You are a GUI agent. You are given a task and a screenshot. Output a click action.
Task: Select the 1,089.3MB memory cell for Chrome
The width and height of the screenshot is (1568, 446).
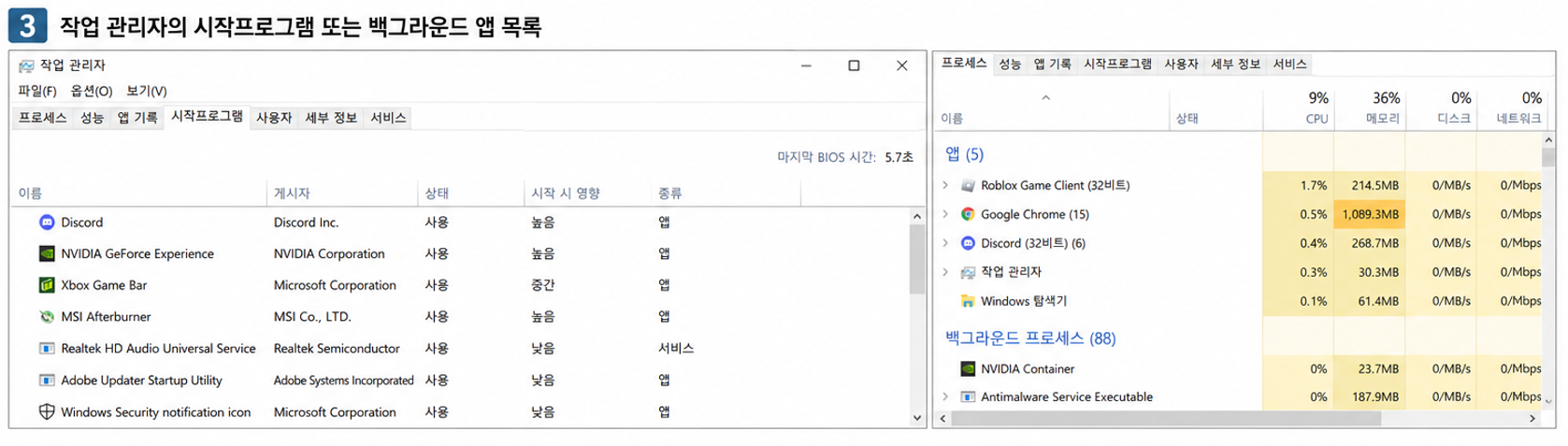coord(1369,214)
